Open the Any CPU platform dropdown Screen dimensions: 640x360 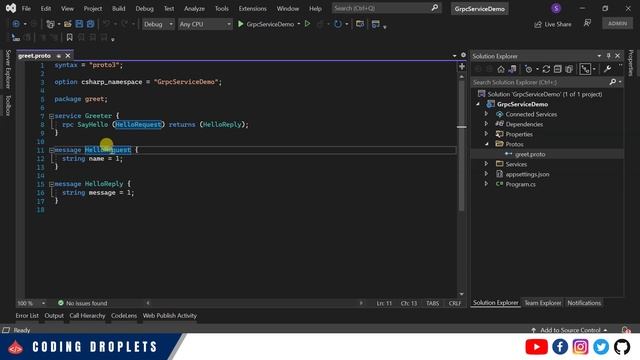tap(205, 24)
